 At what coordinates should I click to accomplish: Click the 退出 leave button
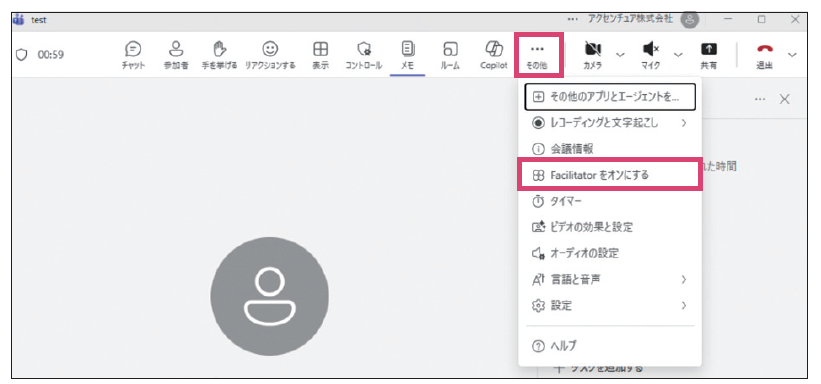765,55
